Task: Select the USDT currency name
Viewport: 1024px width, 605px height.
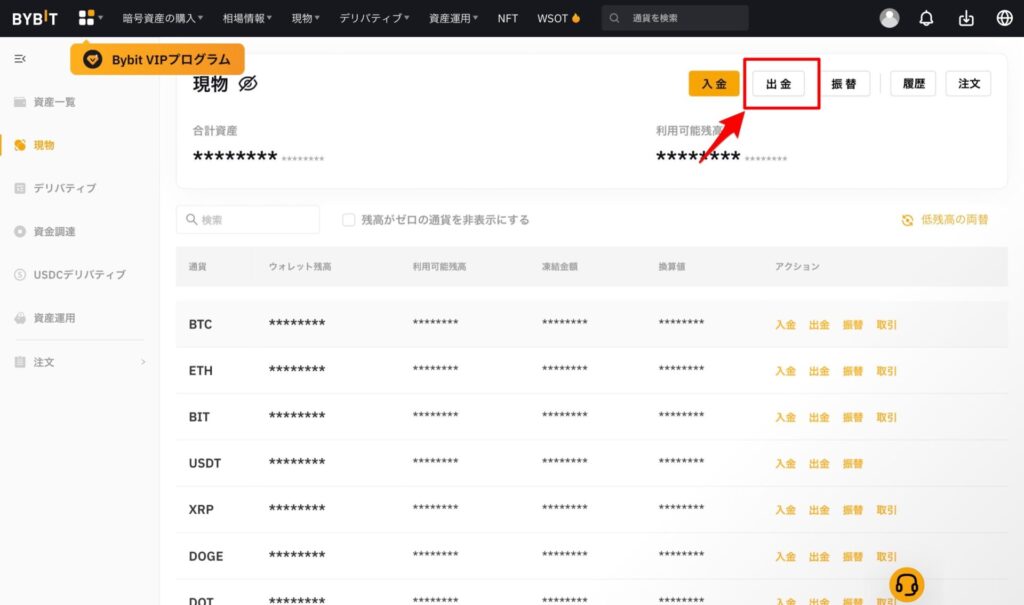Action: [x=204, y=464]
